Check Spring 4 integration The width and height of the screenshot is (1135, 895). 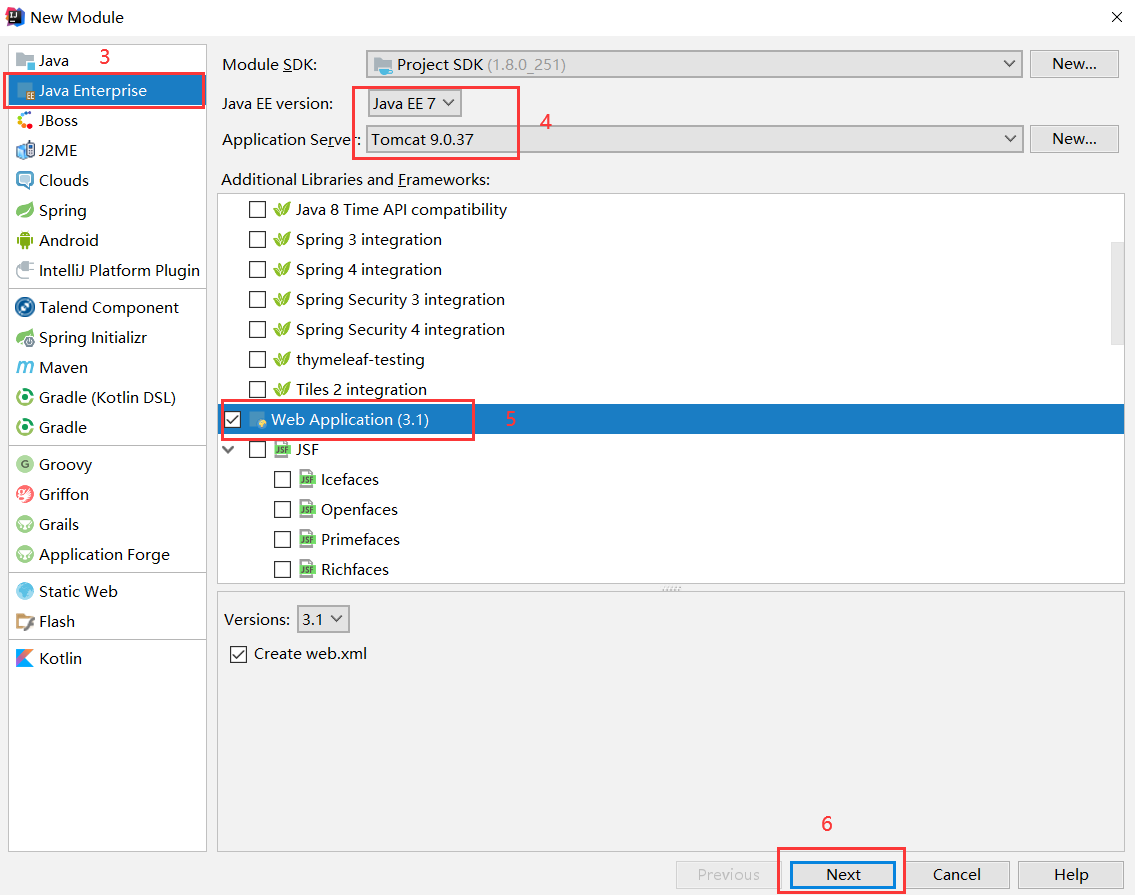[258, 269]
